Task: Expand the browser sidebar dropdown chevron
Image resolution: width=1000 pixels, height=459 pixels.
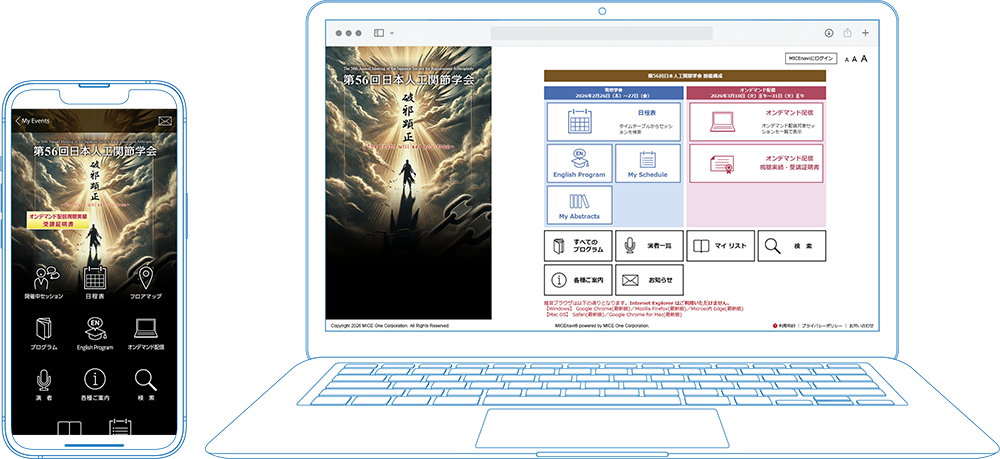Action: click(x=392, y=33)
